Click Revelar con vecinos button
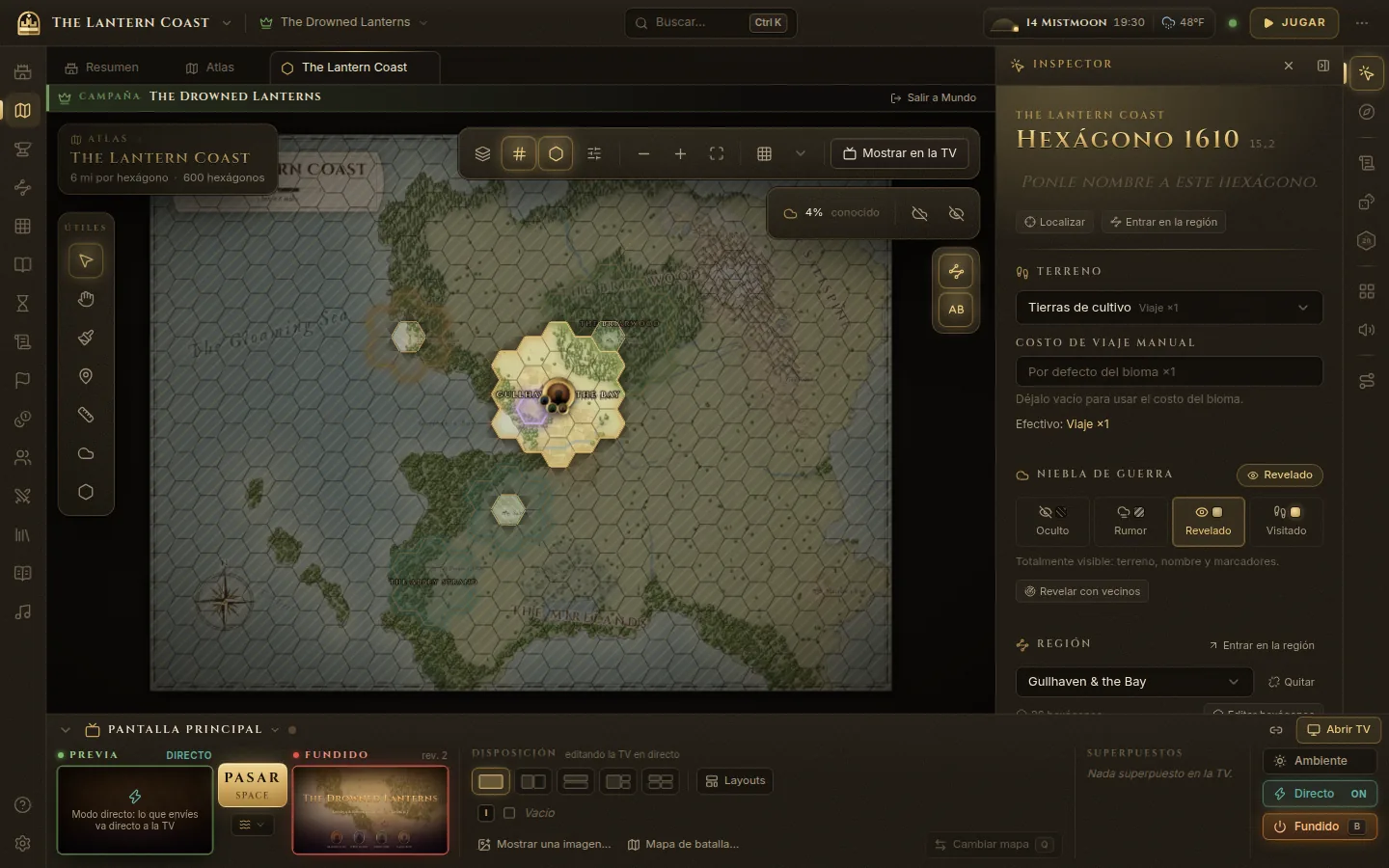The height and width of the screenshot is (868, 1389). click(1081, 591)
